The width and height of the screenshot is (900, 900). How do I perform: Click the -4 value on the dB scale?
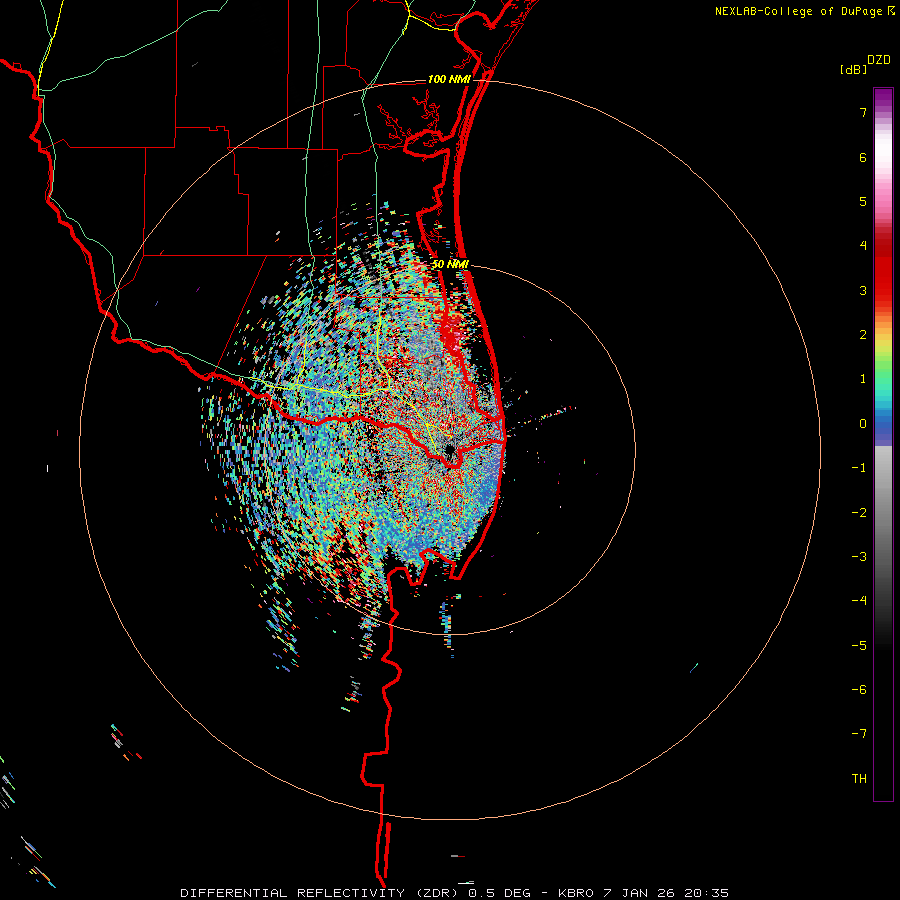pos(859,601)
